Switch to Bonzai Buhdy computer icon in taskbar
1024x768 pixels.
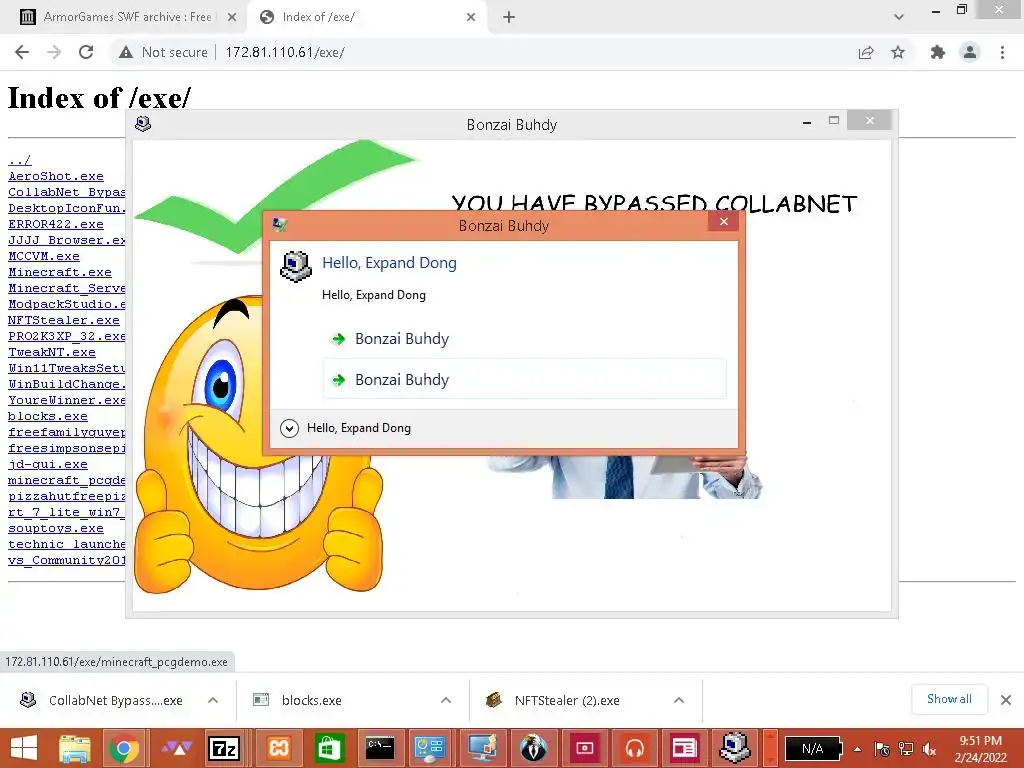pos(735,748)
